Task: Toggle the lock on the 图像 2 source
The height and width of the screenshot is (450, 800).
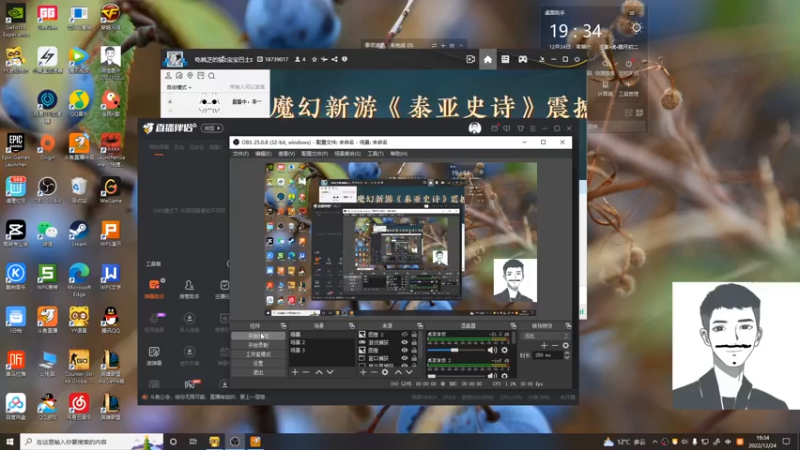Action: [414, 335]
